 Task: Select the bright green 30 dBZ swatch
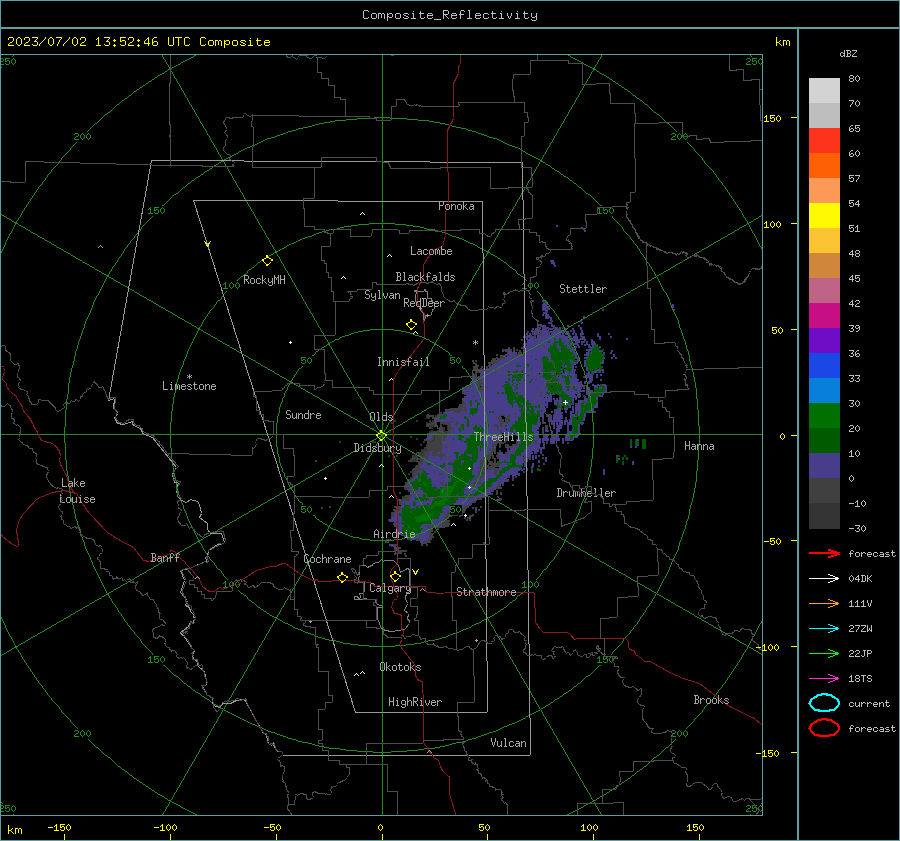pos(824,416)
